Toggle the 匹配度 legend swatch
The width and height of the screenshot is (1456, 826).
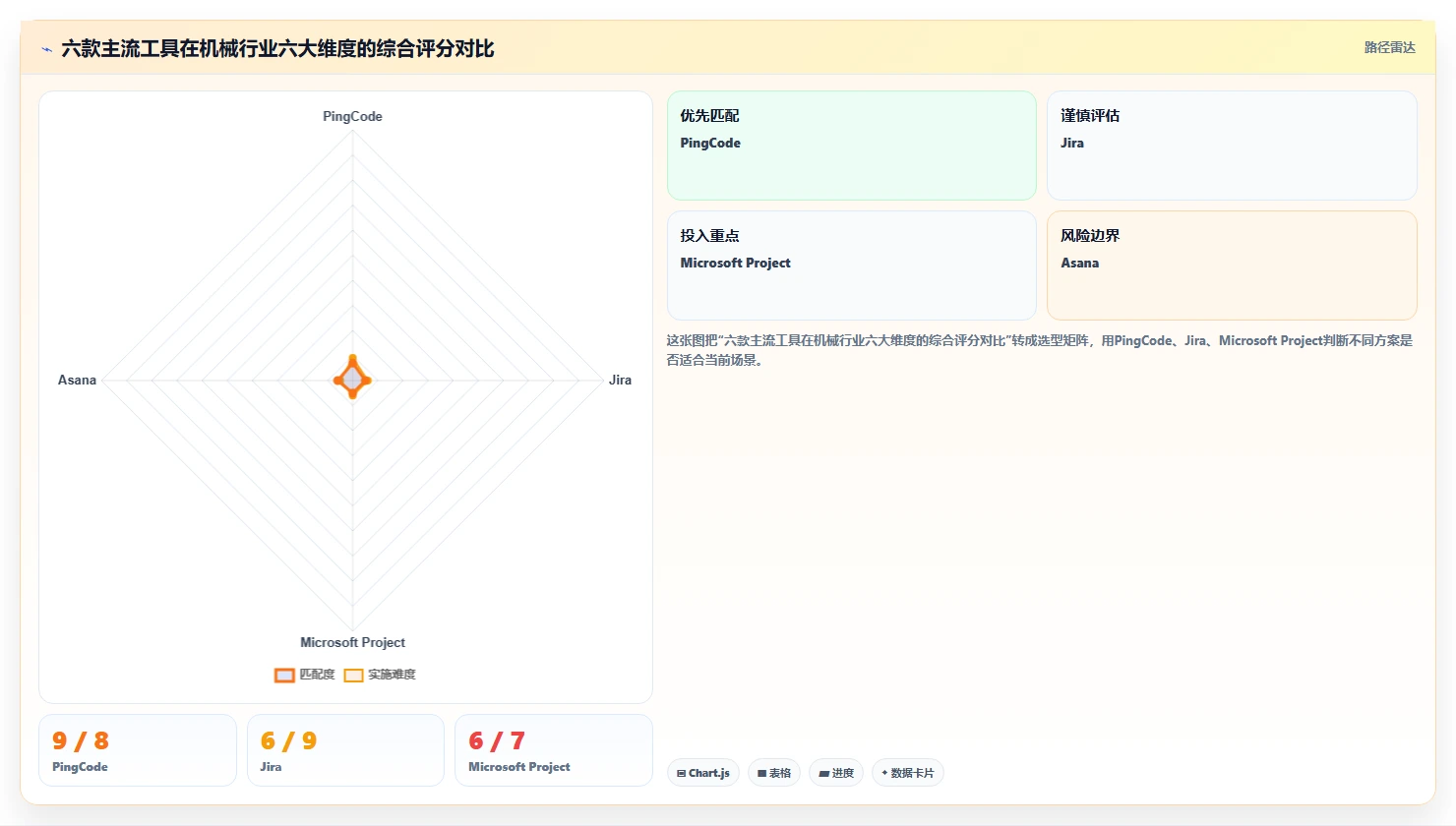[284, 675]
